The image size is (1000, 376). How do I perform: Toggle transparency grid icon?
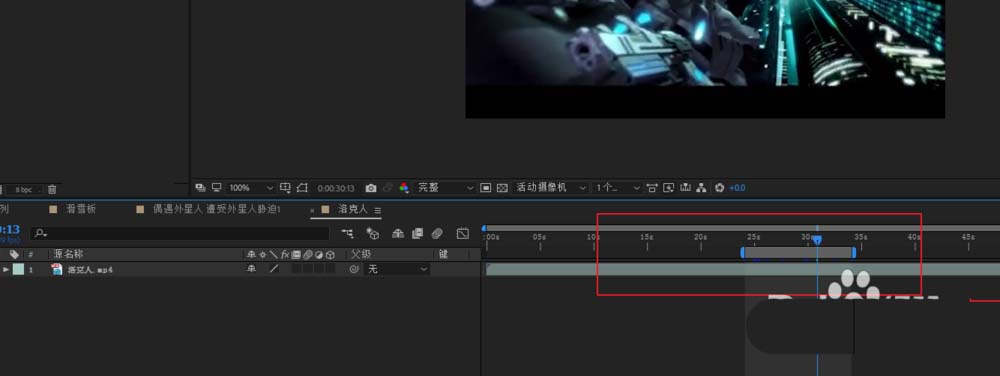tap(502, 188)
